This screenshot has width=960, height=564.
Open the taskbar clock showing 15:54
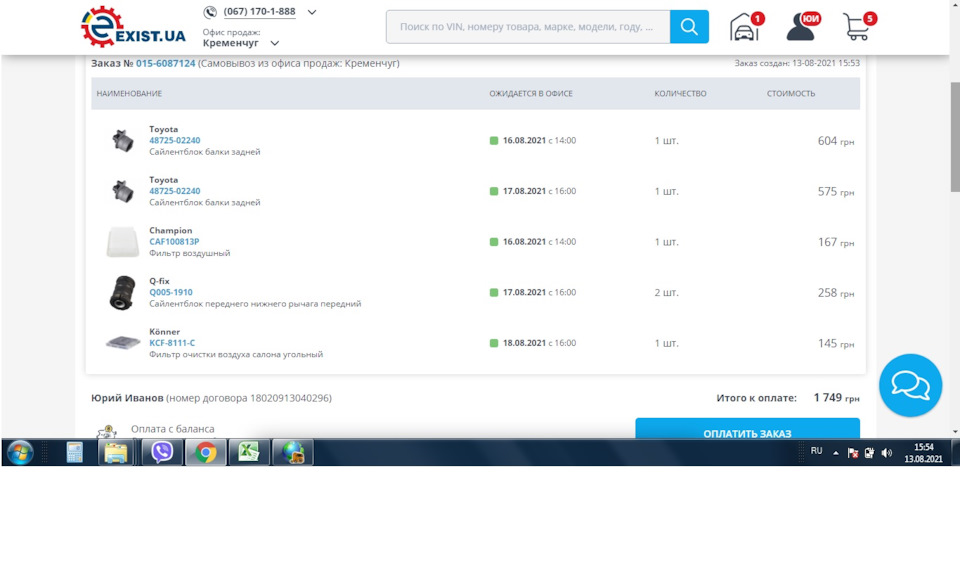tap(923, 453)
